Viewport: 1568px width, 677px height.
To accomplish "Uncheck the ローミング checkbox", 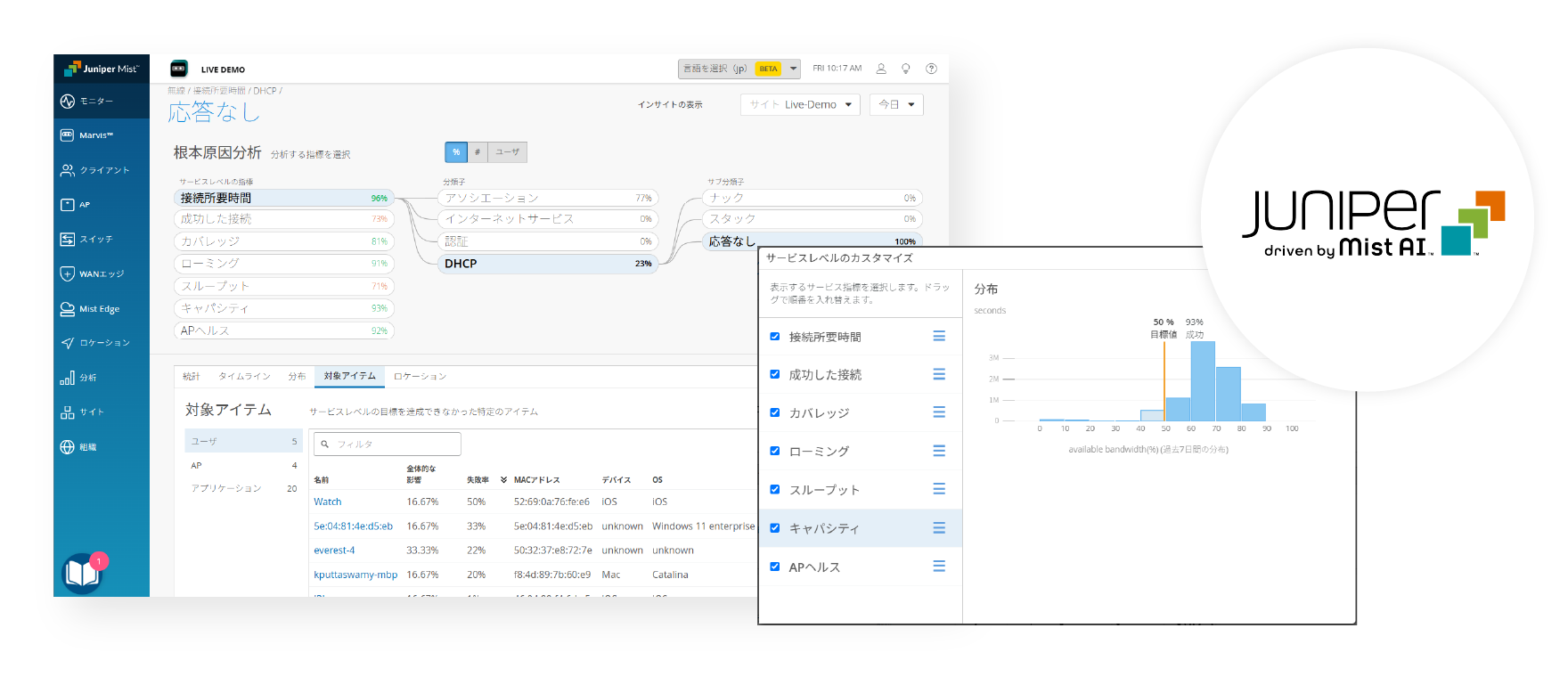I will click(x=775, y=451).
